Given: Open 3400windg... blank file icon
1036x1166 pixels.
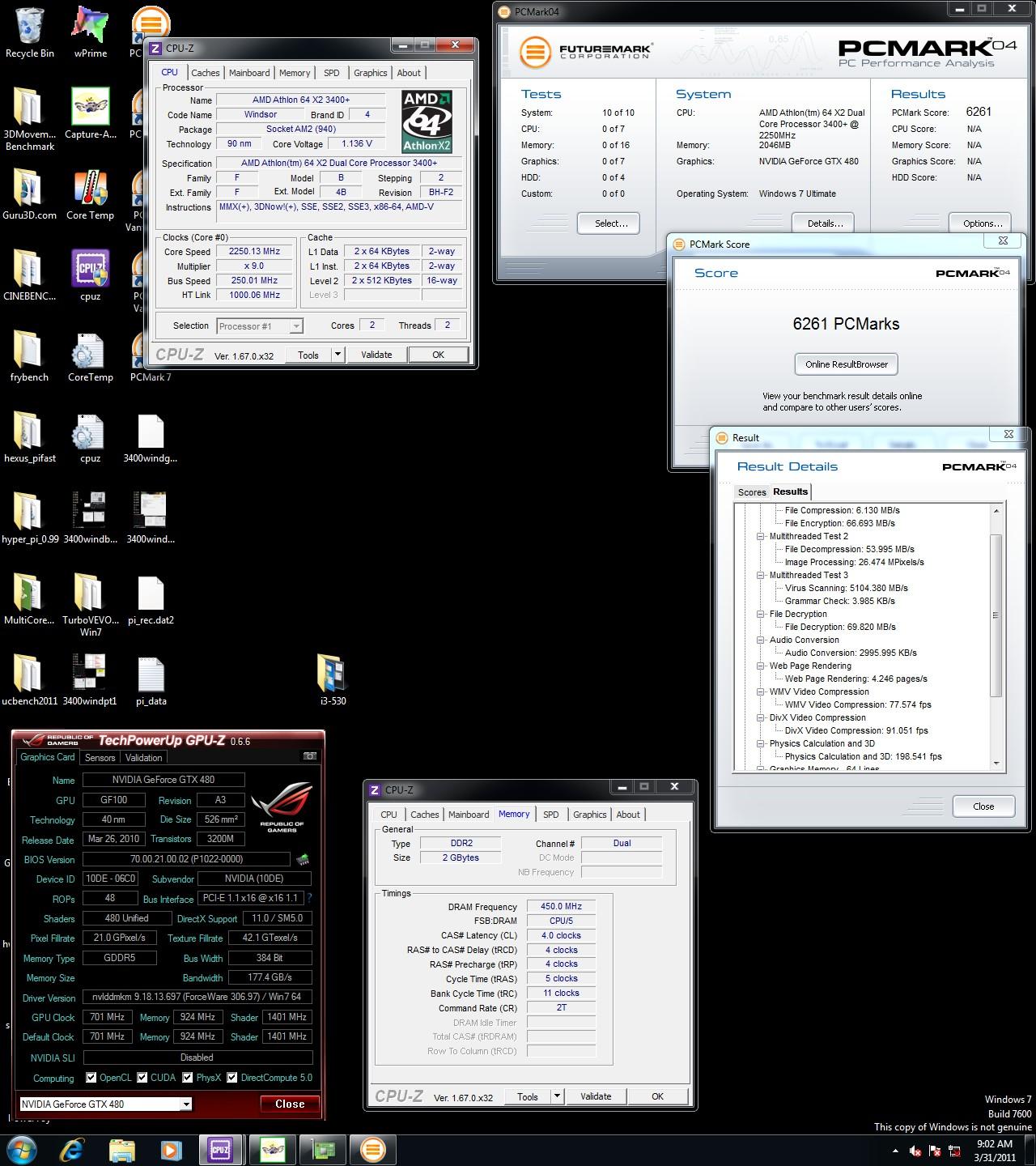Looking at the screenshot, I should click(151, 437).
